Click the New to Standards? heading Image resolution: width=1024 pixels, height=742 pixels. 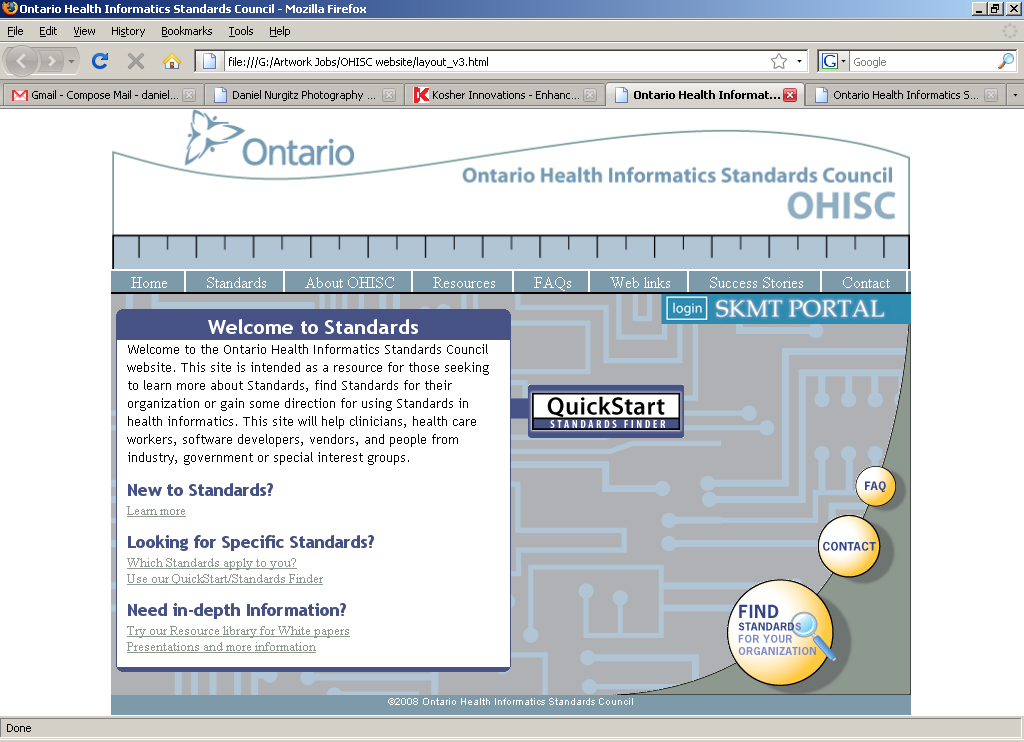[200, 490]
